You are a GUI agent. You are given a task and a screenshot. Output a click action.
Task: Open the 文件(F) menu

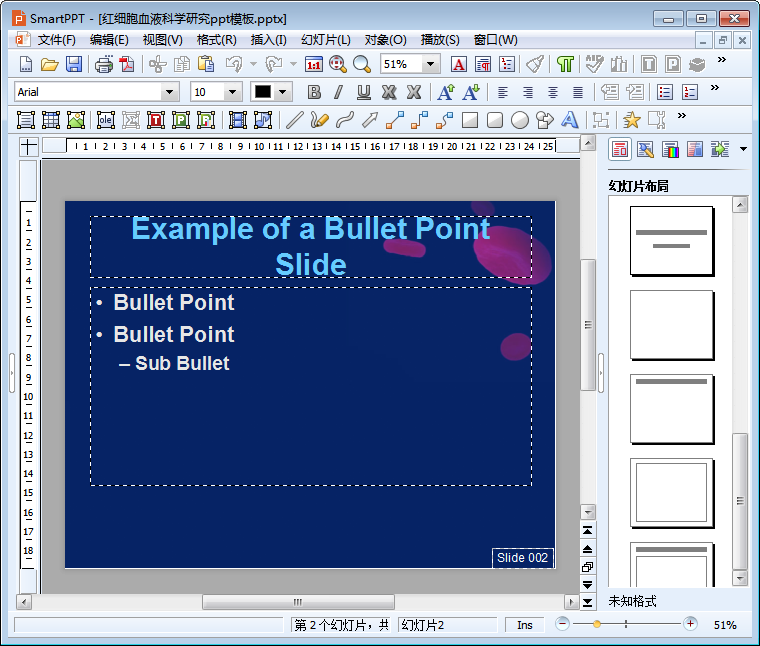click(57, 40)
